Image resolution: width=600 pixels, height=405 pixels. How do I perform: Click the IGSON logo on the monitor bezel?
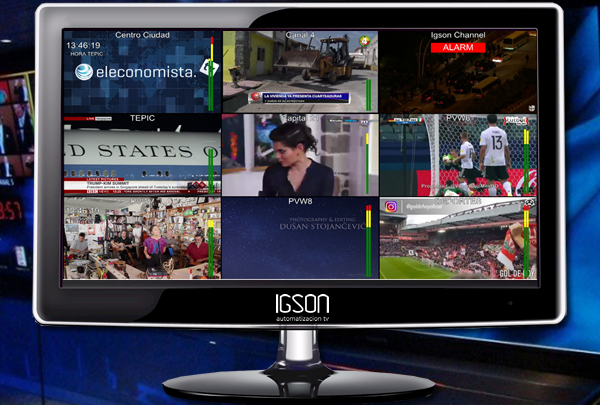click(x=302, y=304)
